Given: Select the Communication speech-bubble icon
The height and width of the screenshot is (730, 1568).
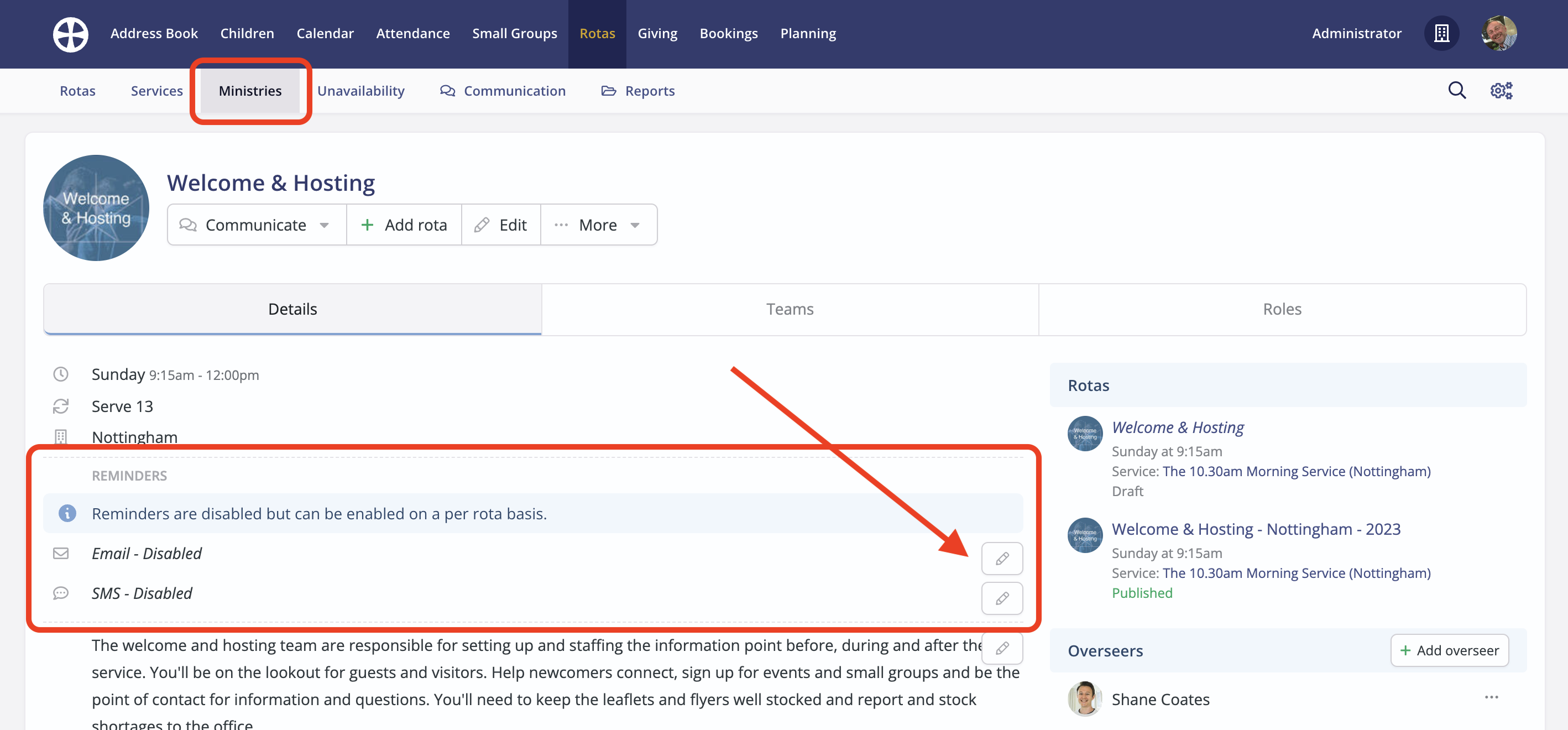Looking at the screenshot, I should [447, 90].
